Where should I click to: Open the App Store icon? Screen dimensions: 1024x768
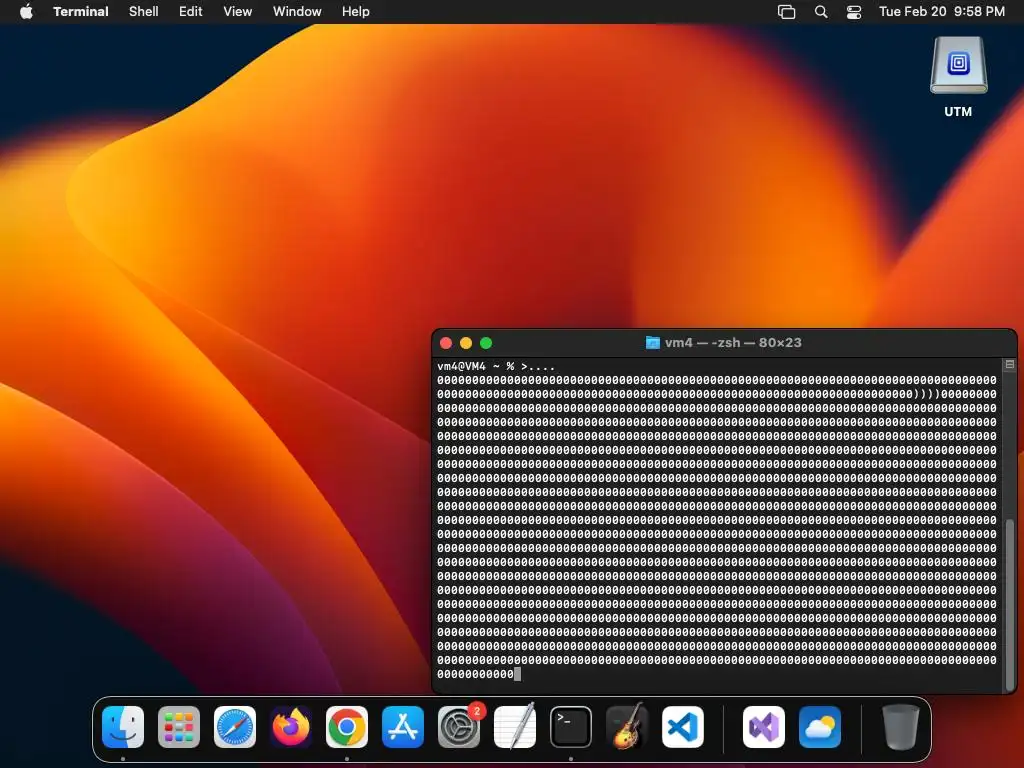click(x=403, y=727)
